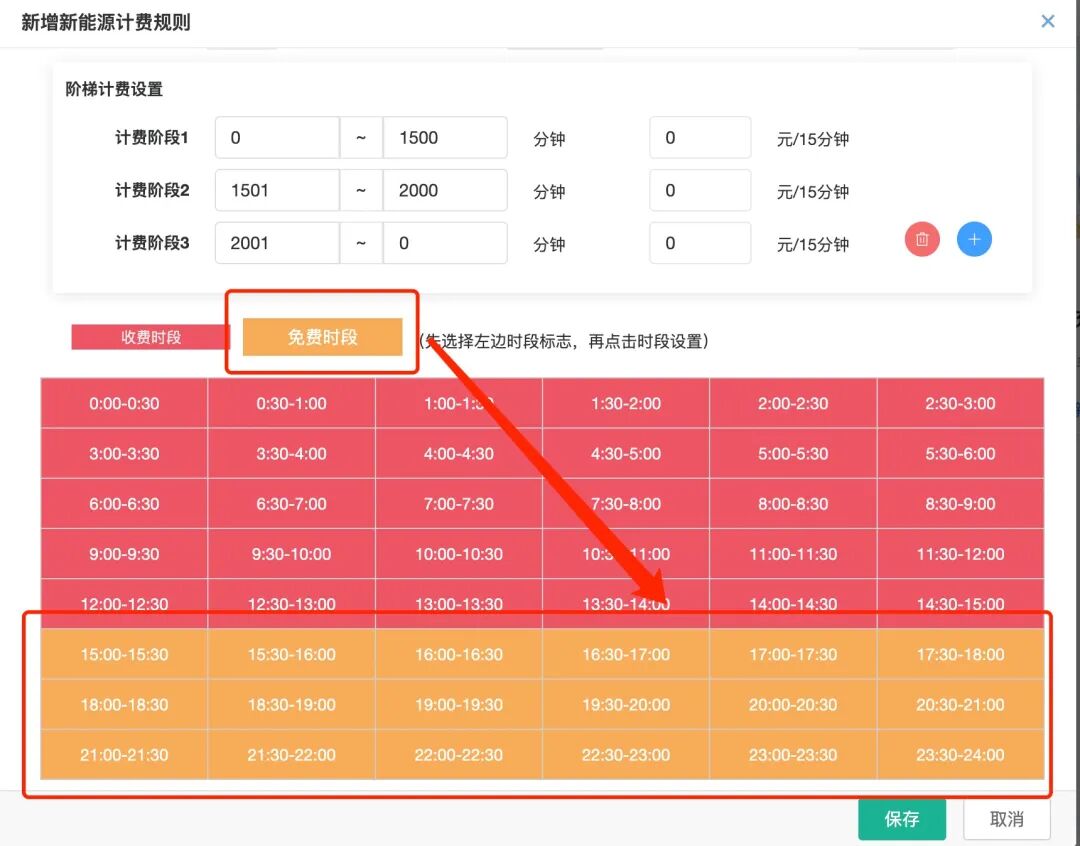Image resolution: width=1080 pixels, height=846 pixels.
Task: Select the 免费时段 free period marker
Action: coord(322,337)
